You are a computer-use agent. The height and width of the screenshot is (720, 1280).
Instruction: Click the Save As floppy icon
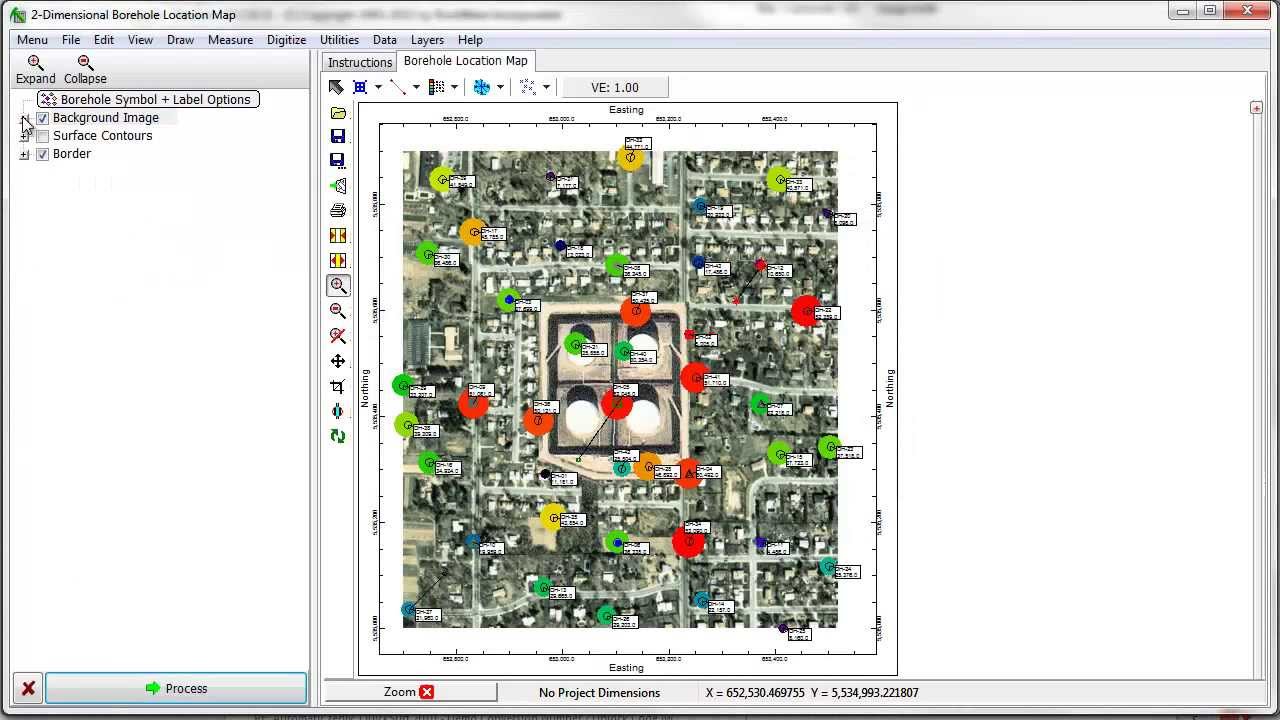coord(338,161)
